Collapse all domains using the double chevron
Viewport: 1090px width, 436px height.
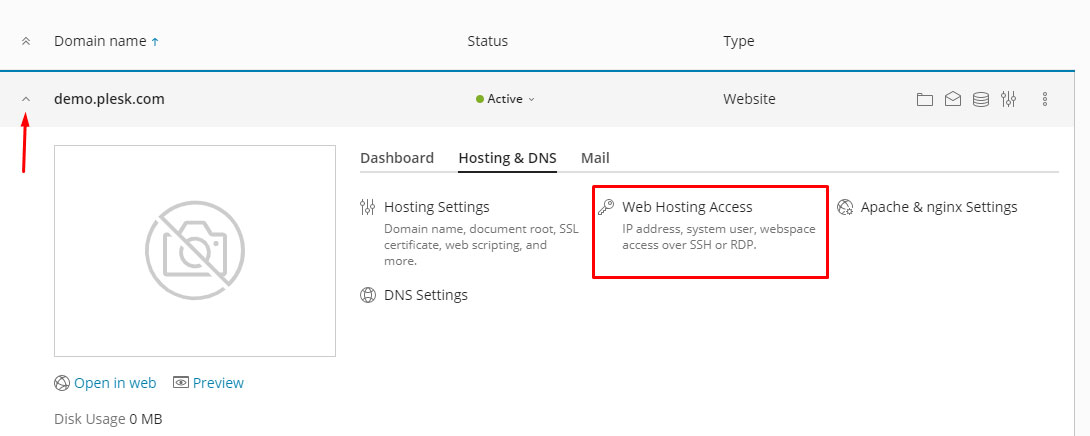point(26,41)
